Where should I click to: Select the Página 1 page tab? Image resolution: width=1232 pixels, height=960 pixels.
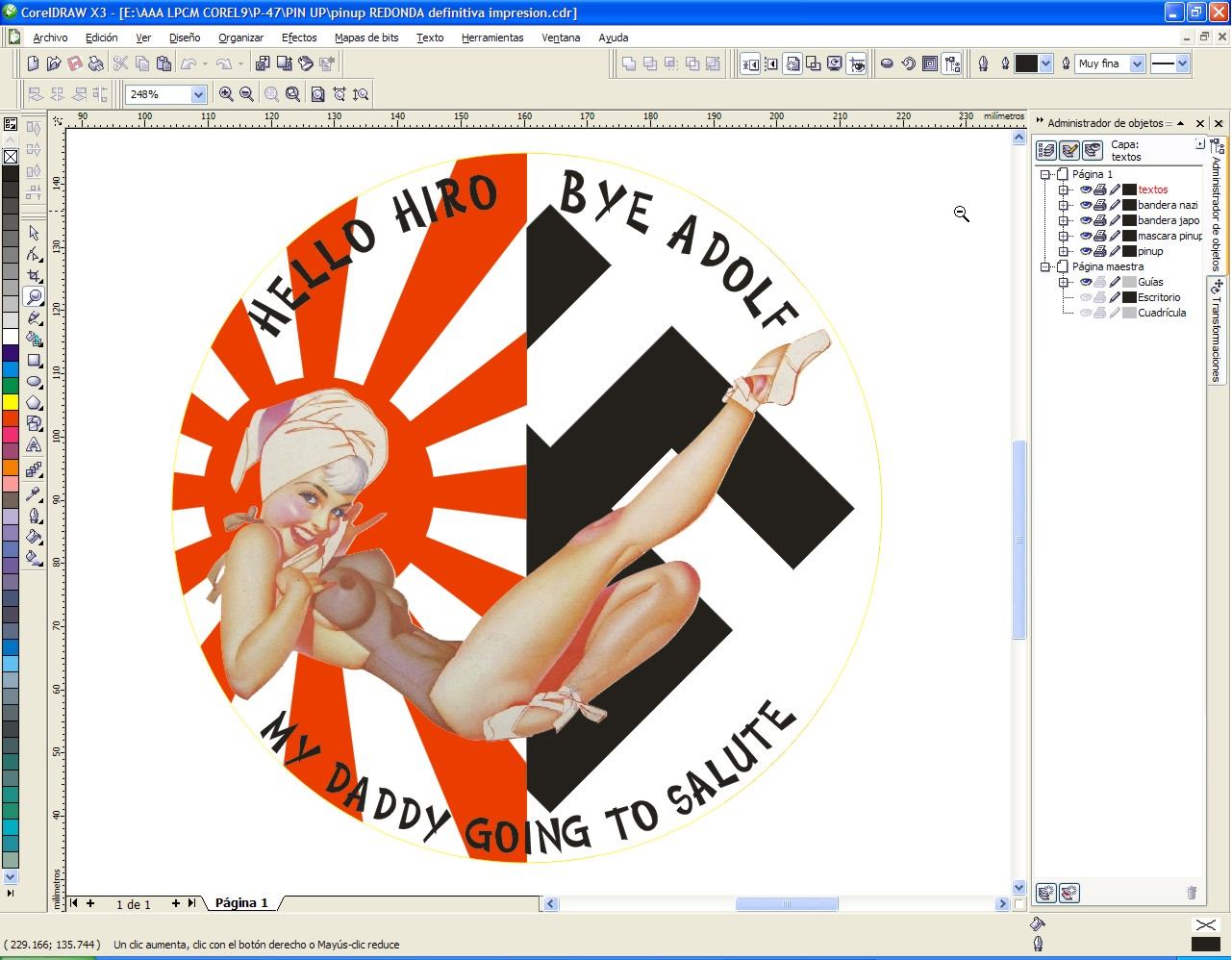tap(241, 903)
